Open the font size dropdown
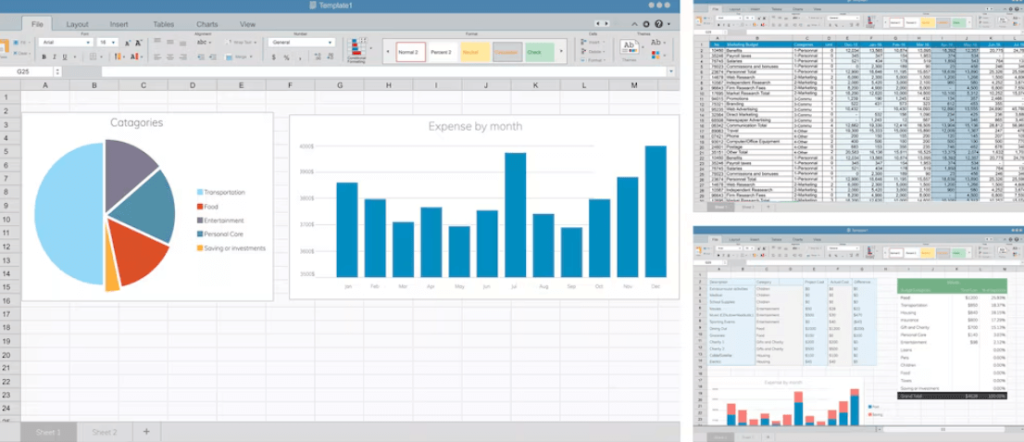Screen dimensions: 1024x442 (x=107, y=43)
